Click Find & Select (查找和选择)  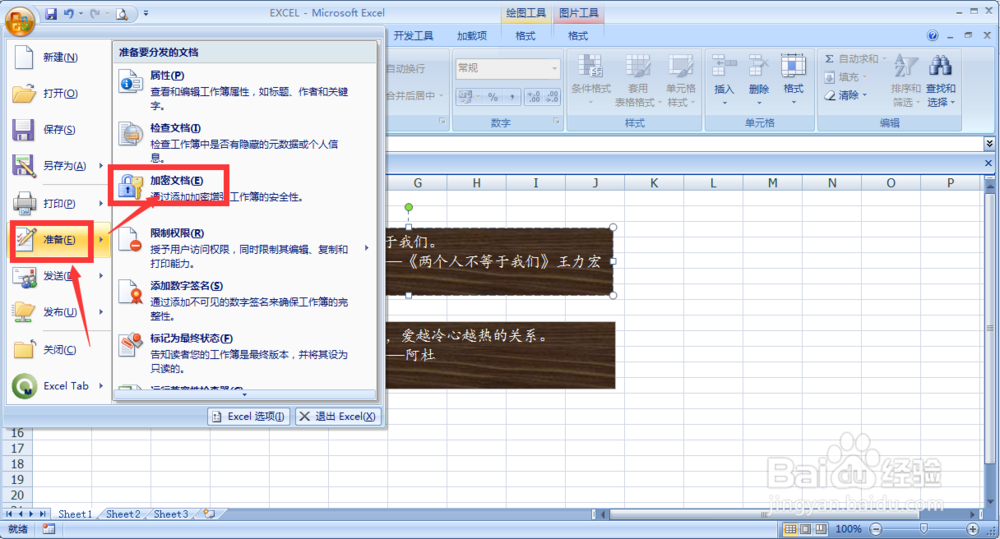click(941, 80)
